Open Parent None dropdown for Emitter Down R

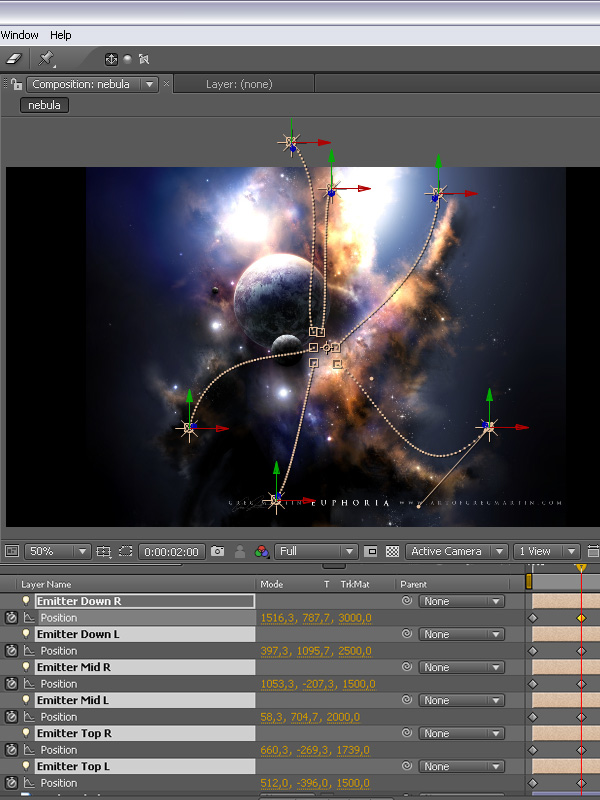pos(462,601)
